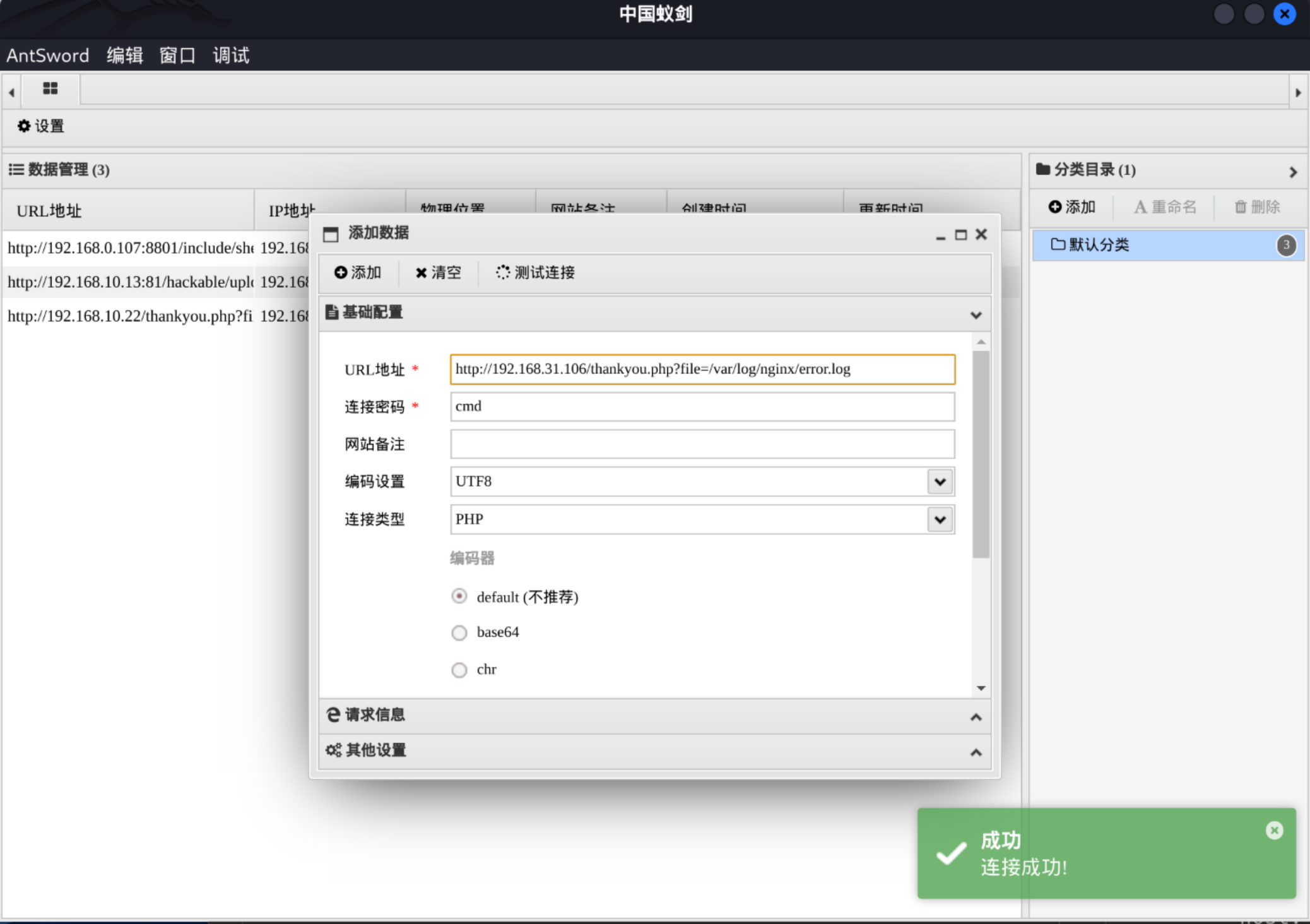Focus the 连接密码 input field
Viewport: 1310px width, 924px height.
[702, 406]
